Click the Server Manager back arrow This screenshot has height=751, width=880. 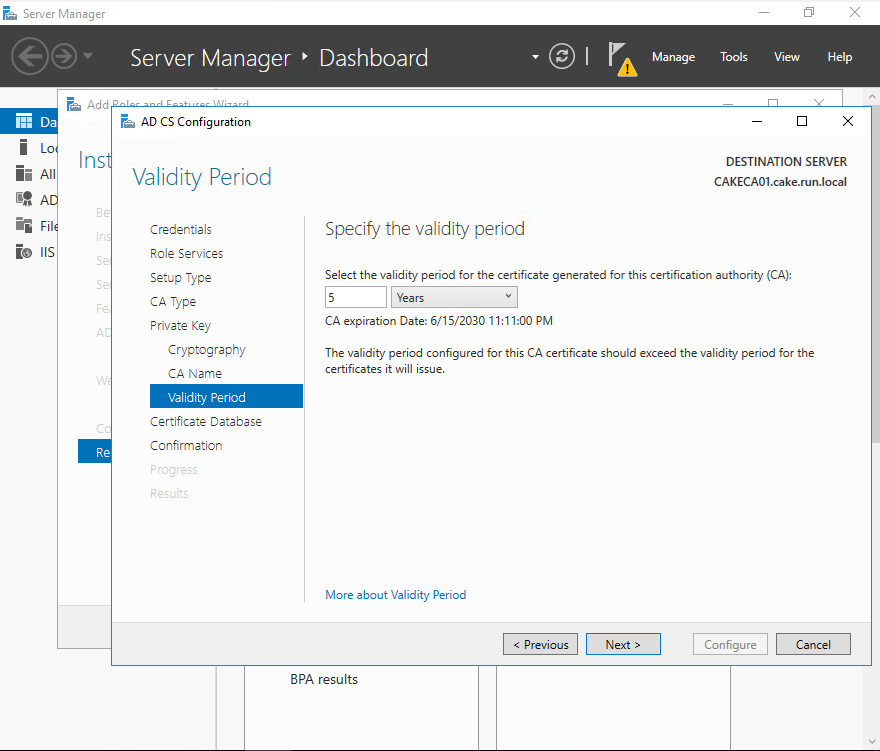pos(29,56)
